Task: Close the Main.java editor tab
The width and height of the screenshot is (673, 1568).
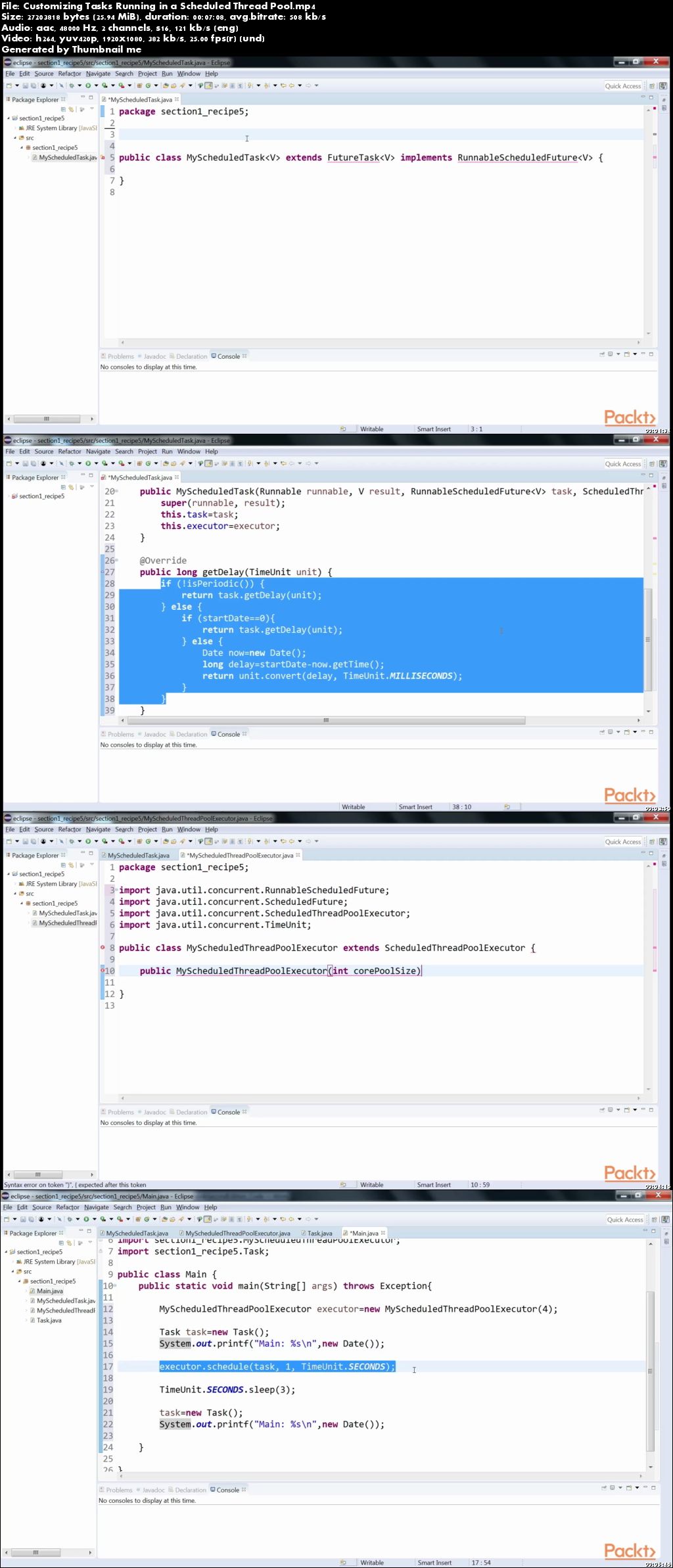Action: click(x=383, y=1233)
